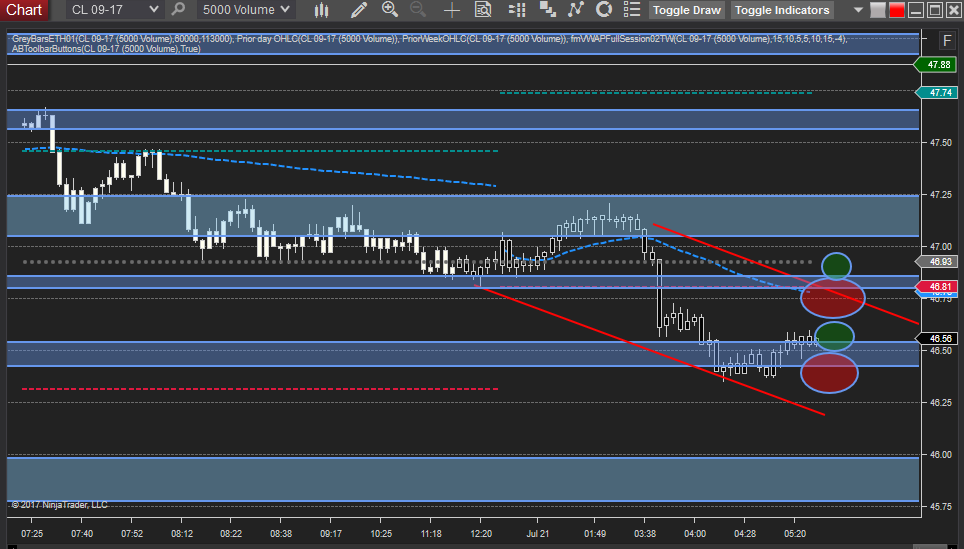Click the Toggle Draw button
Viewport: 964px width, 549px height.
tap(687, 10)
